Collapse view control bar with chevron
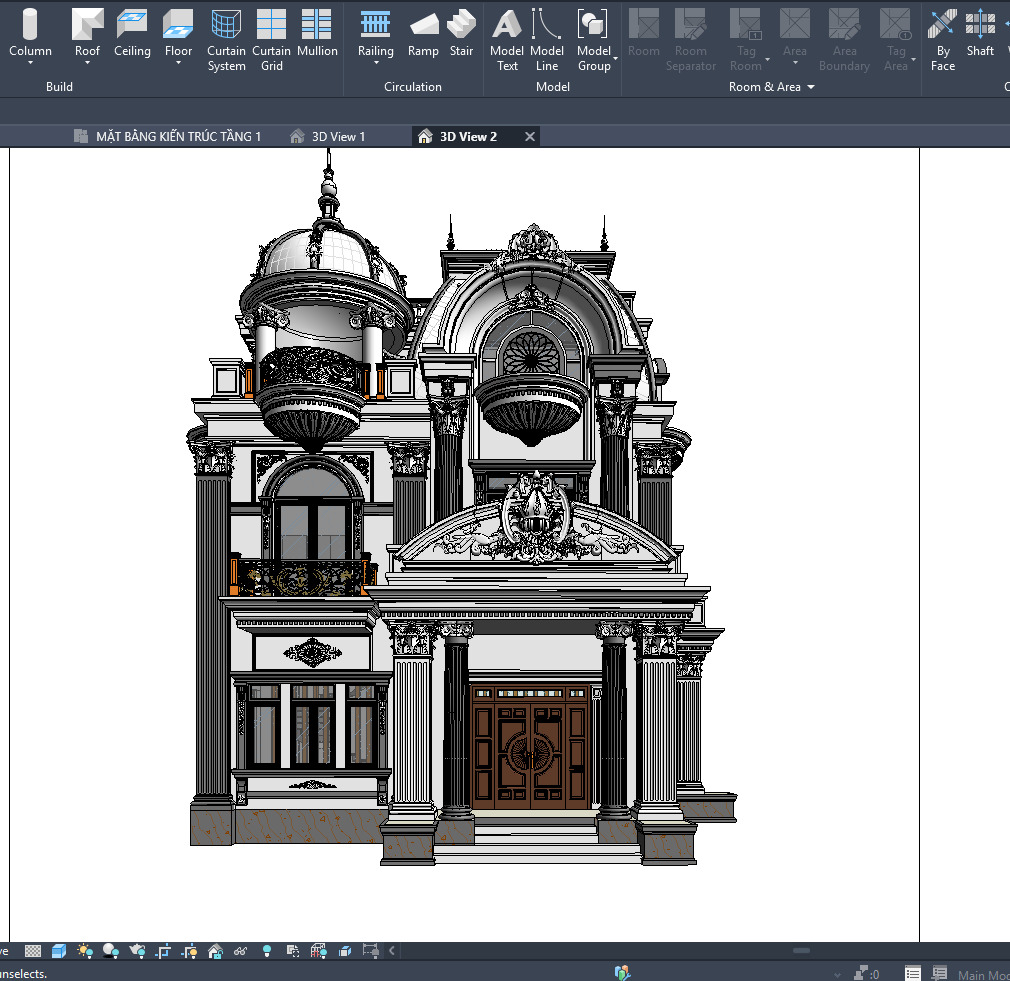 (392, 951)
